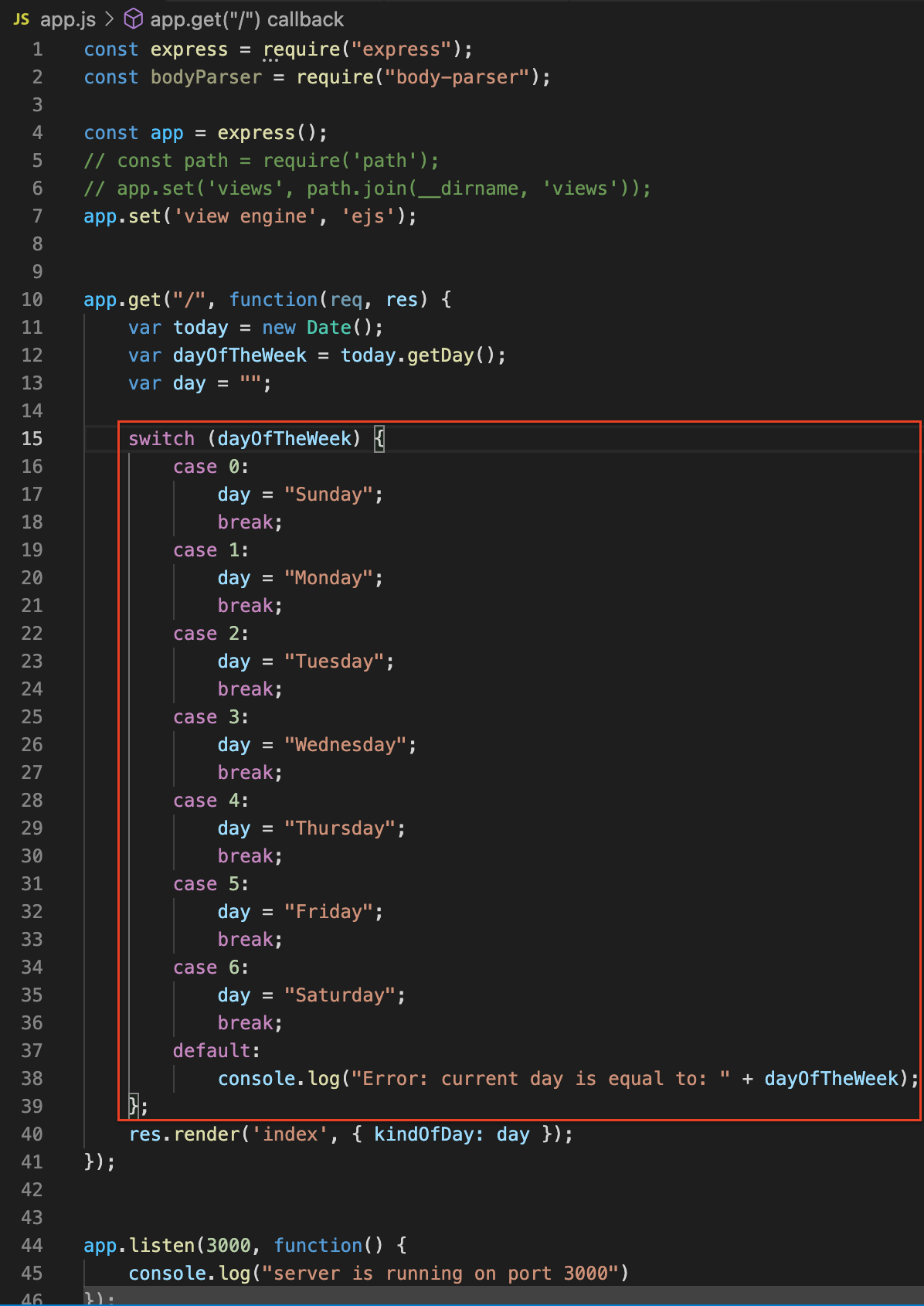Click the "Error: current day" string on line 38
Viewport: 924px width, 1306px height.
541,1079
